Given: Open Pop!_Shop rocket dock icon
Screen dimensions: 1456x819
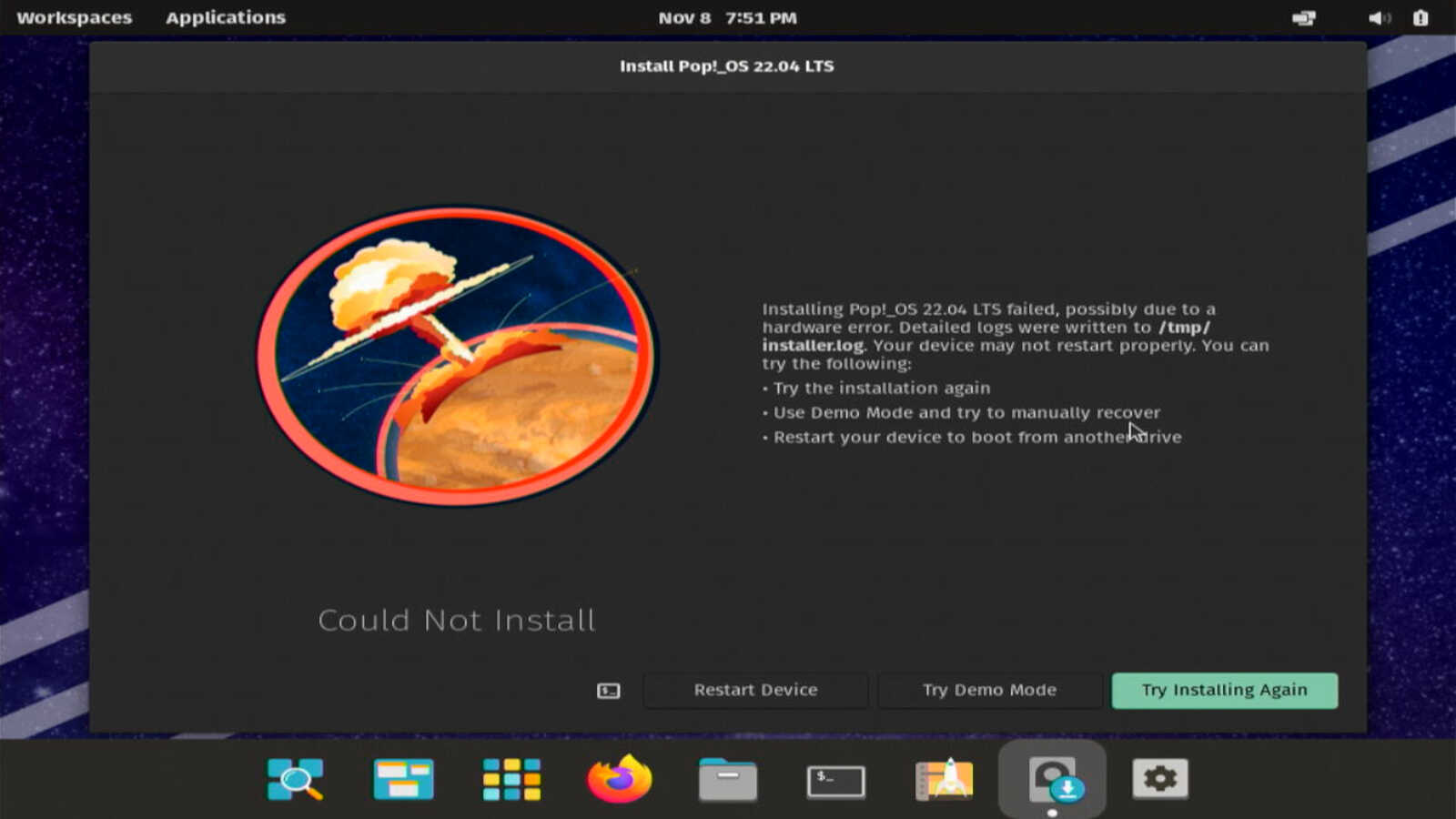Looking at the screenshot, I should click(x=945, y=780).
